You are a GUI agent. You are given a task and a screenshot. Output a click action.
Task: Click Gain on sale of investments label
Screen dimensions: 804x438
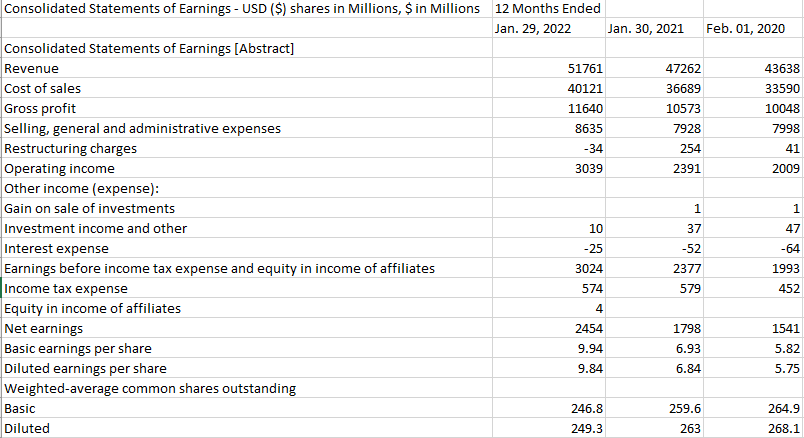[x=90, y=209]
